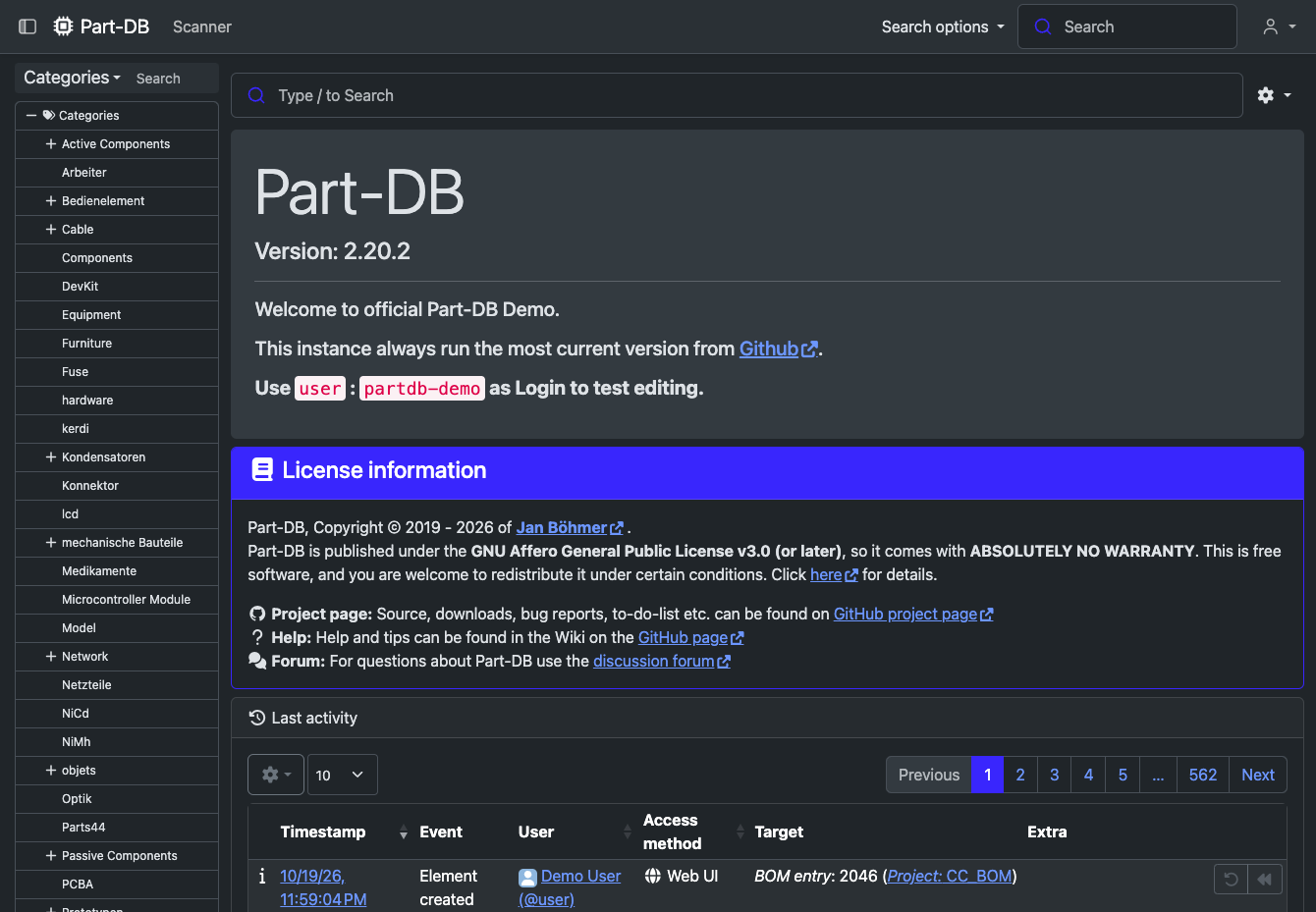Click the undo icon on BOM entry row

pyautogui.click(x=1231, y=879)
